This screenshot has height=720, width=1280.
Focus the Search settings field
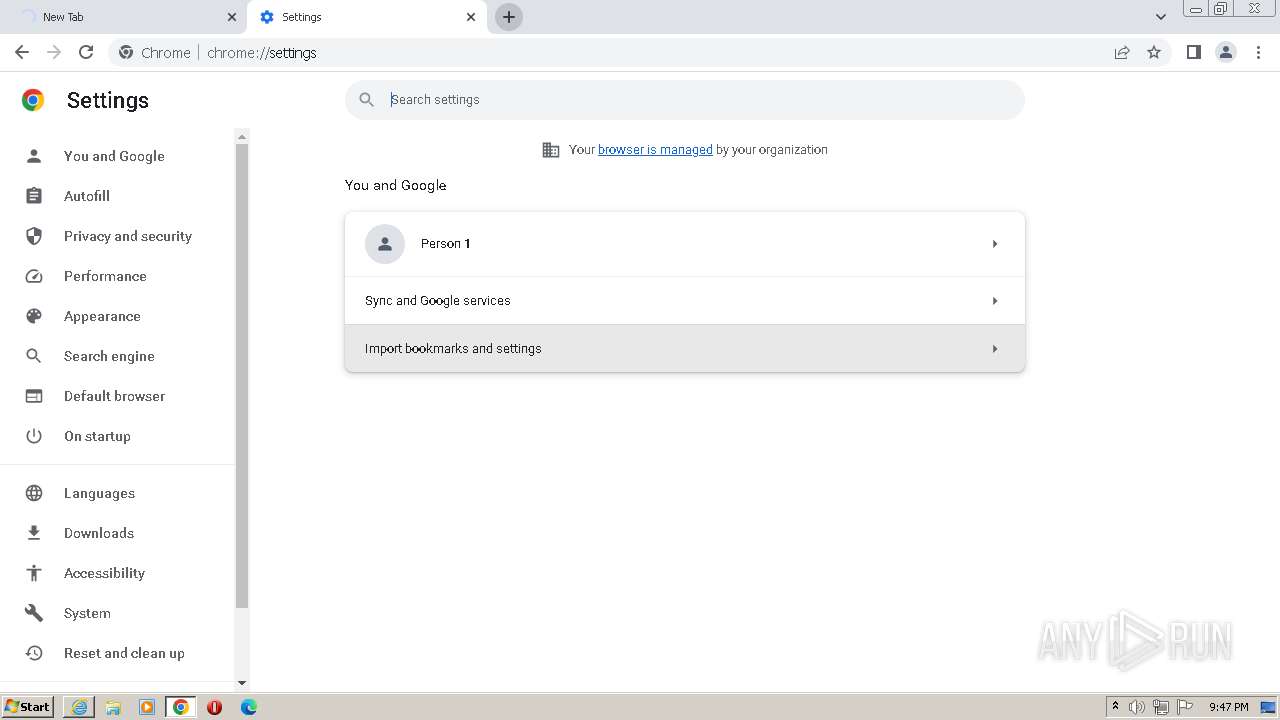tap(685, 100)
